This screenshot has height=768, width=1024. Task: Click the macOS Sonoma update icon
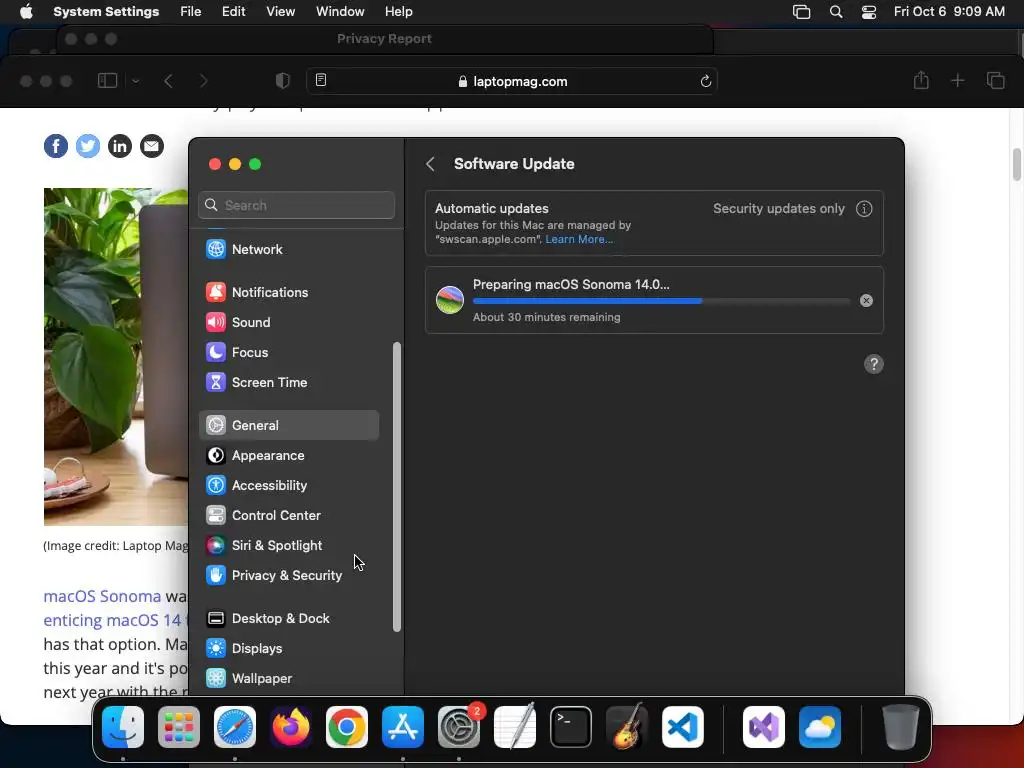click(x=450, y=300)
